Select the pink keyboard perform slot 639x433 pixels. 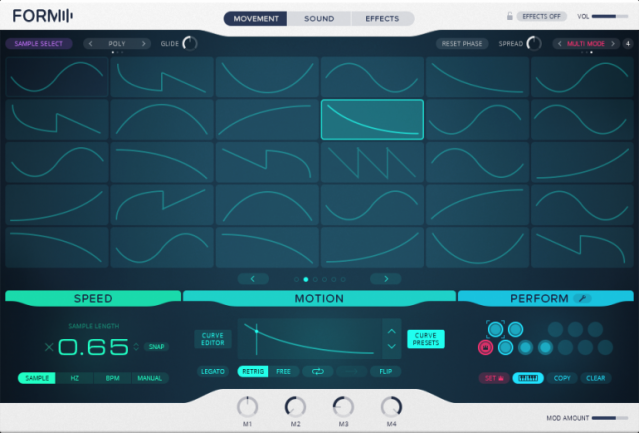tap(485, 347)
